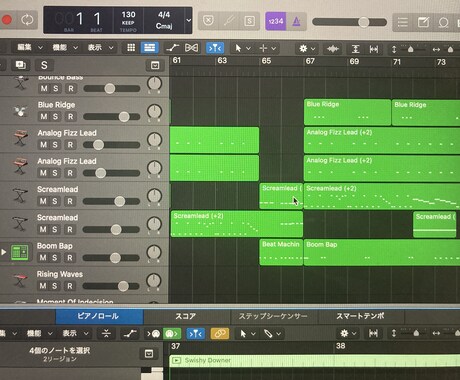460x380 pixels.
Task: Toggle the Replace mode button
Action: [x=208, y=21]
